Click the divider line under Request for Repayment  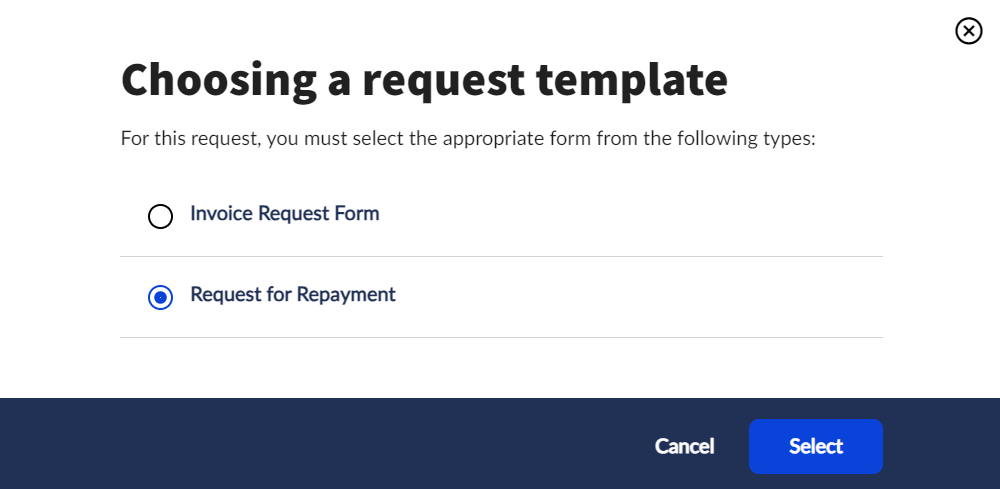[x=501, y=337]
